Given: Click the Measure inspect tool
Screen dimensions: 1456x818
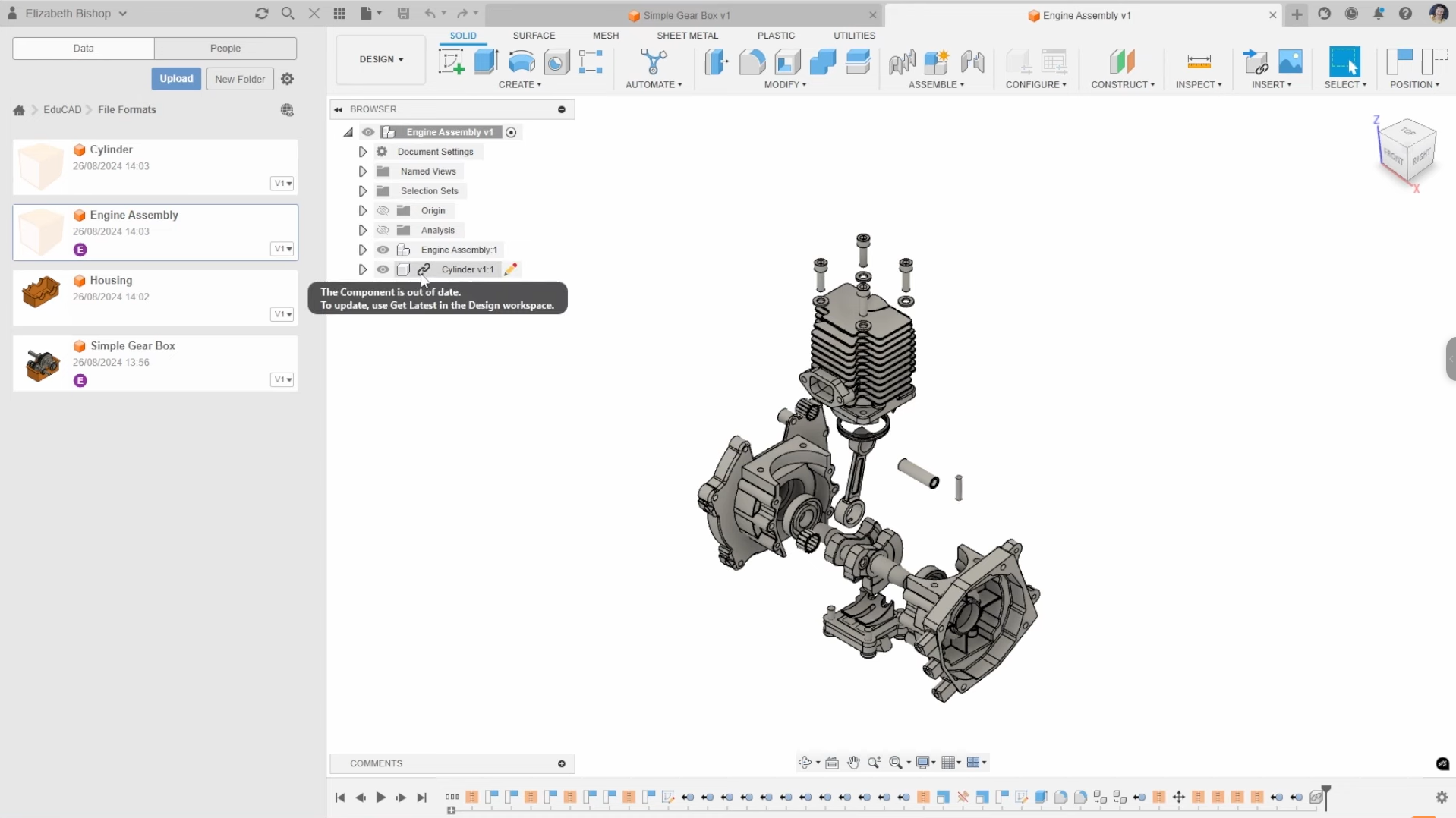Looking at the screenshot, I should (1199, 61).
